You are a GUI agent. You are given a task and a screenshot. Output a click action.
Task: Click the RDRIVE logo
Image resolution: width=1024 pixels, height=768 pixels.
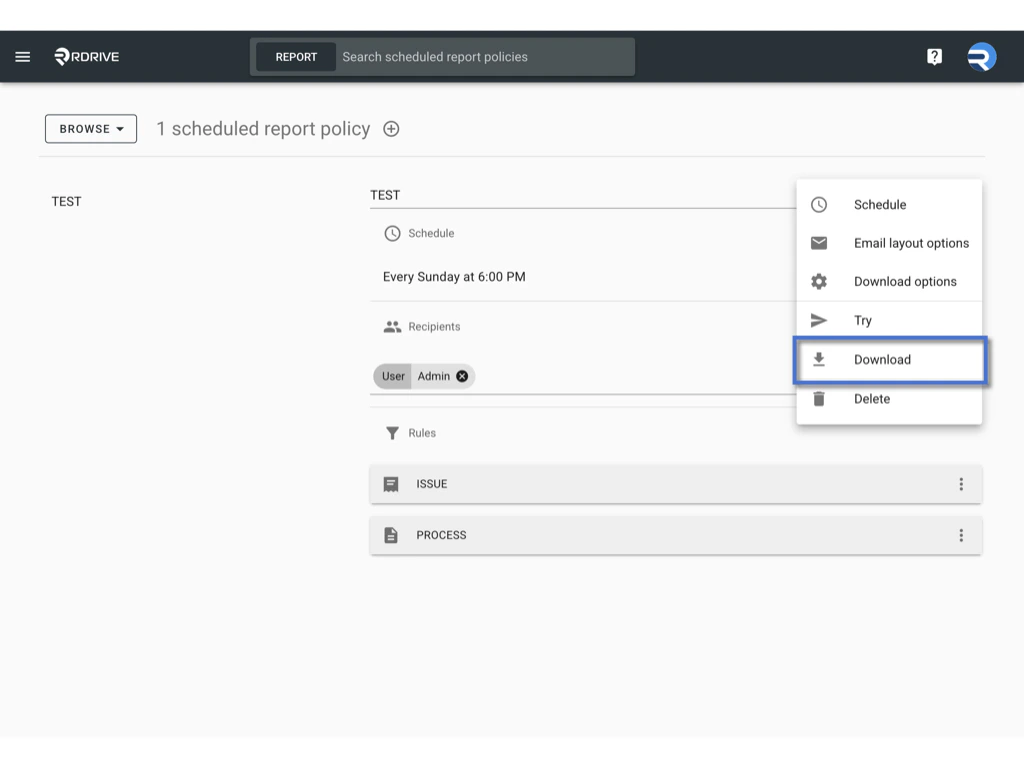tap(85, 56)
